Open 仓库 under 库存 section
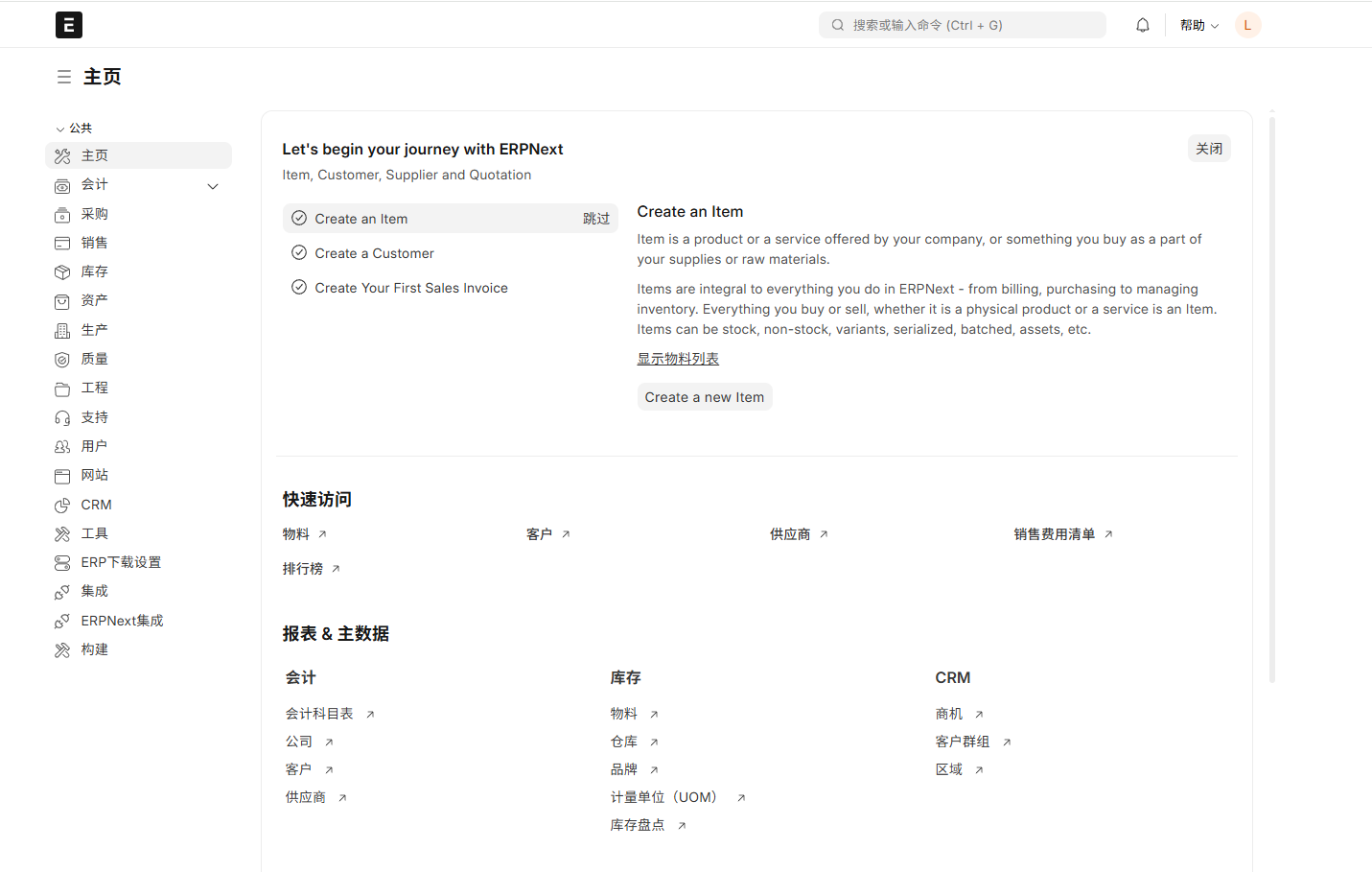Image resolution: width=1372 pixels, height=872 pixels. click(x=624, y=742)
